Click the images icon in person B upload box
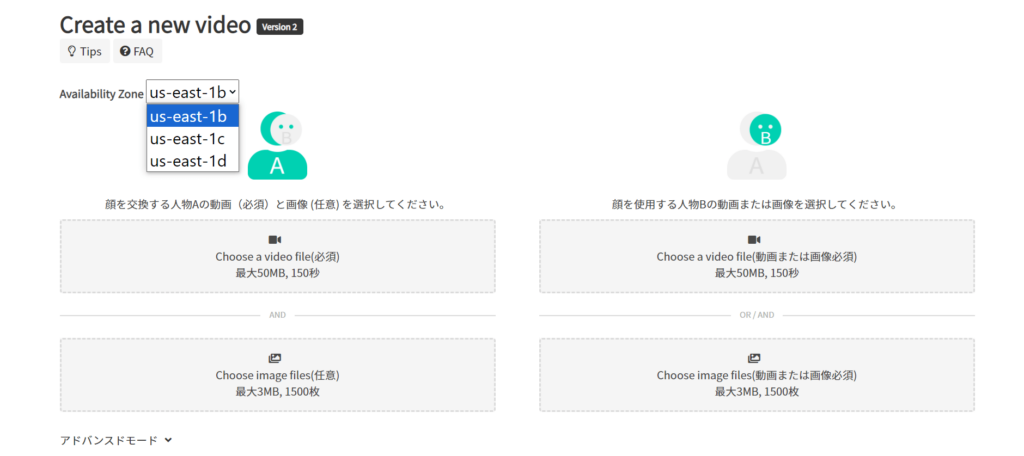 (756, 359)
